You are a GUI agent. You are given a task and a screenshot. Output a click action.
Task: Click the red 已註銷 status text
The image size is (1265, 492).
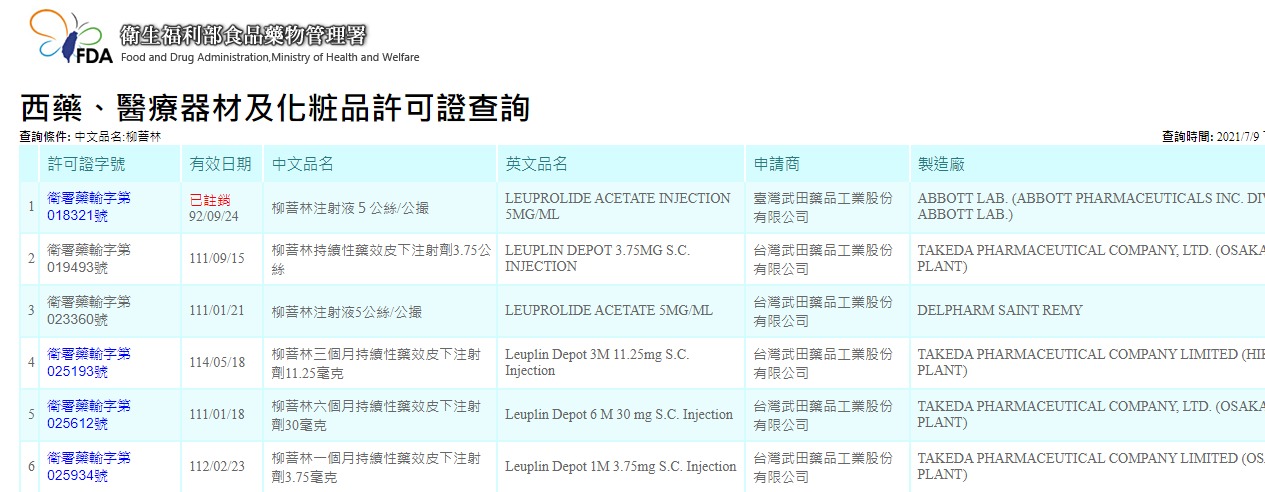click(x=210, y=199)
